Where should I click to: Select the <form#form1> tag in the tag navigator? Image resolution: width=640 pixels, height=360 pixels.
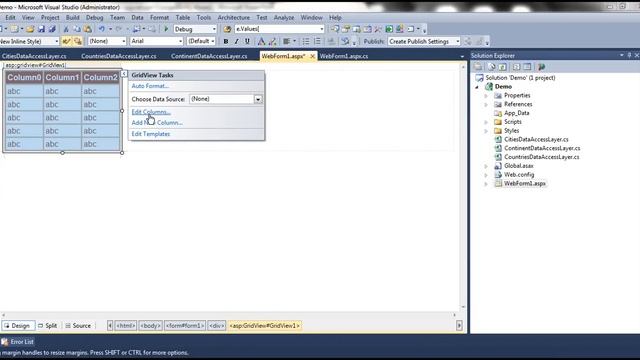tap(185, 326)
